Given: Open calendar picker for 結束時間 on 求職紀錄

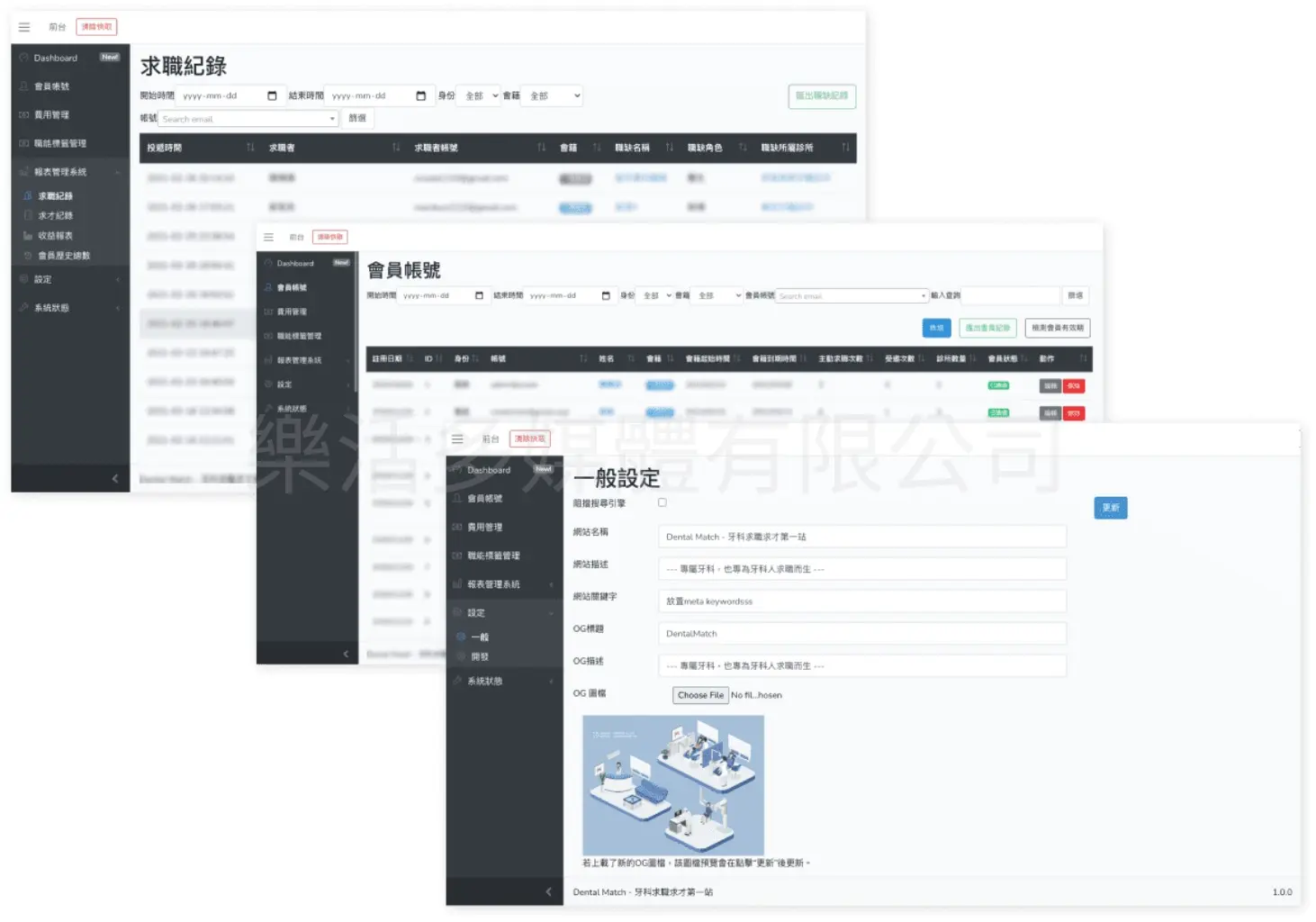Looking at the screenshot, I should 420,95.
